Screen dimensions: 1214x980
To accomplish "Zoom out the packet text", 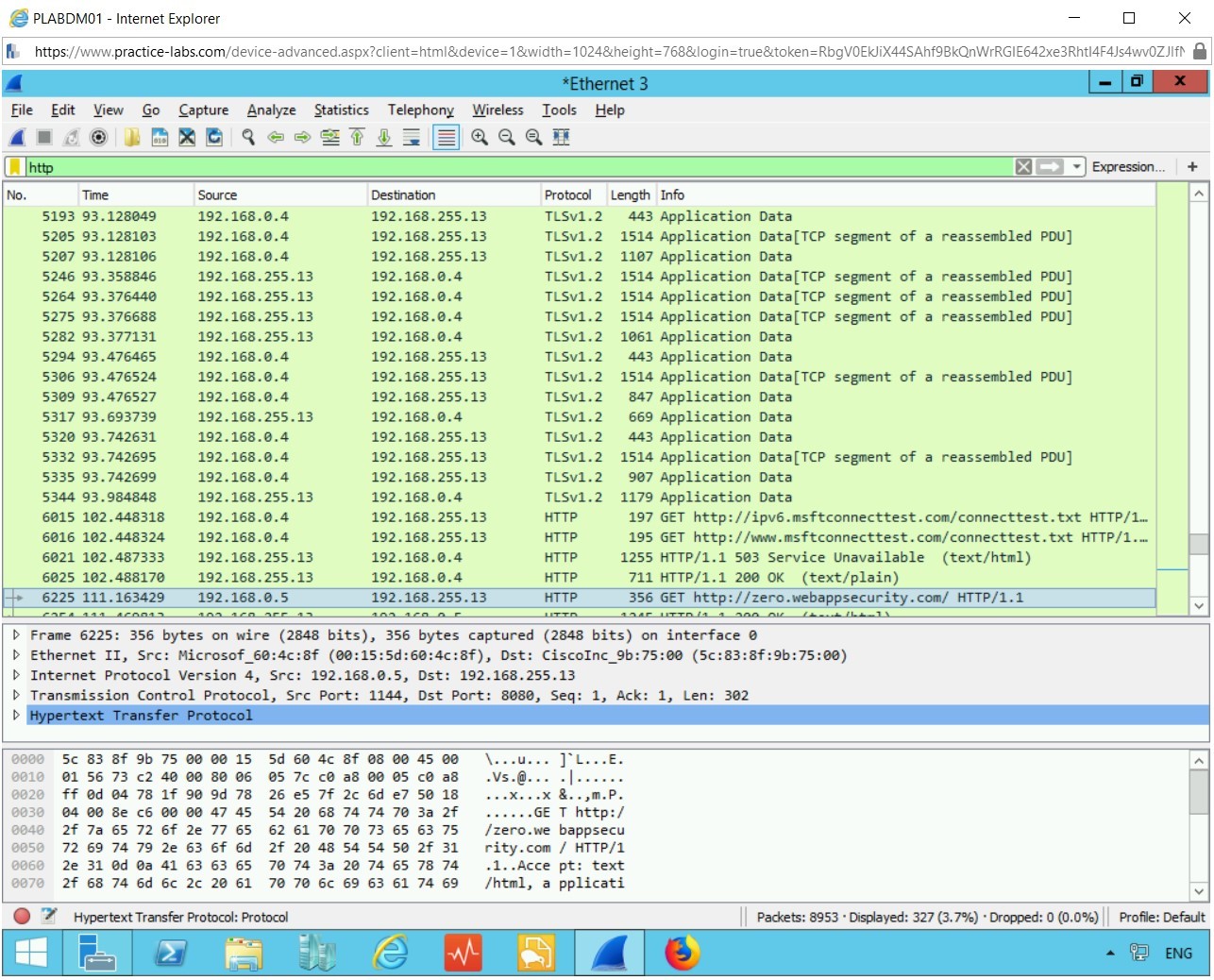I will click(507, 138).
